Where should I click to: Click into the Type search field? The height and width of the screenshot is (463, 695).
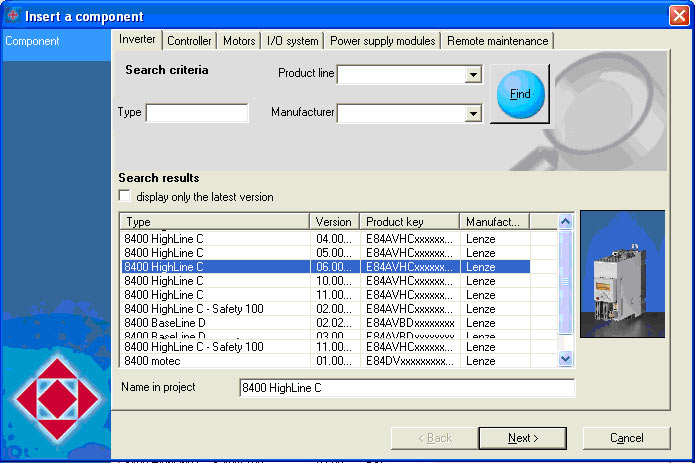point(197,113)
